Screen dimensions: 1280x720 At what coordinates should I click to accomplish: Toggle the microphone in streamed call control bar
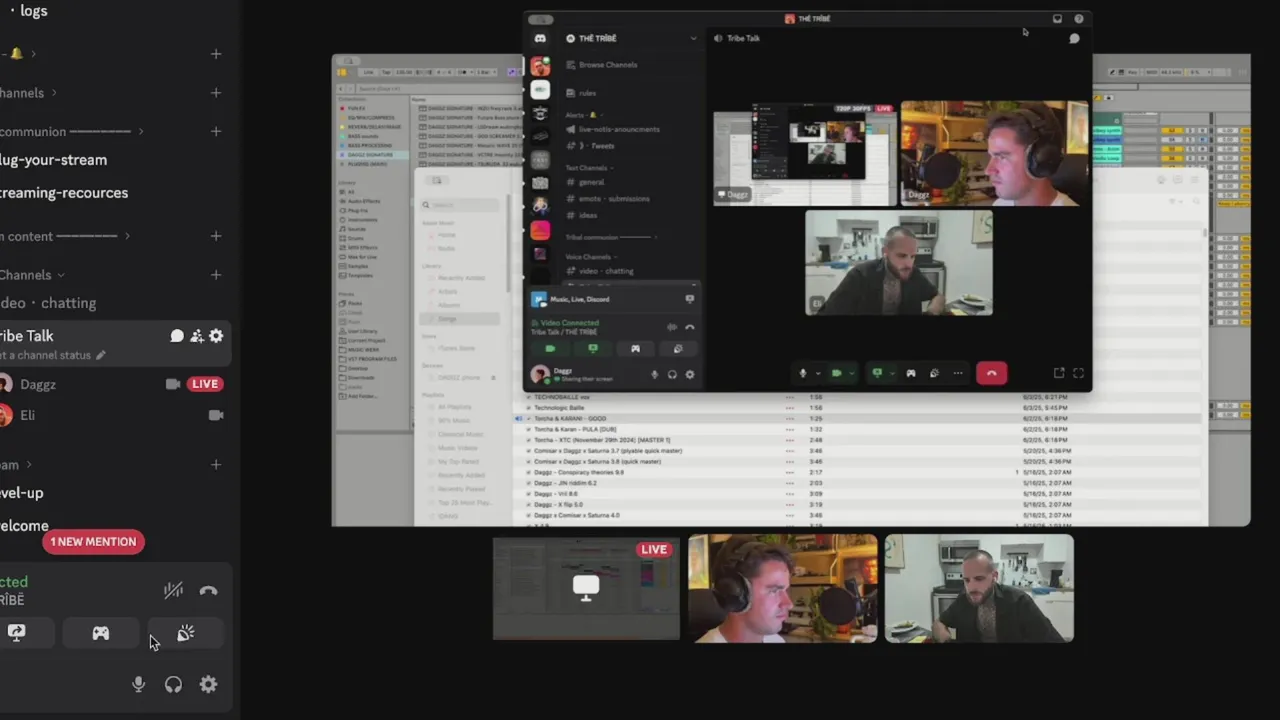[x=802, y=373]
